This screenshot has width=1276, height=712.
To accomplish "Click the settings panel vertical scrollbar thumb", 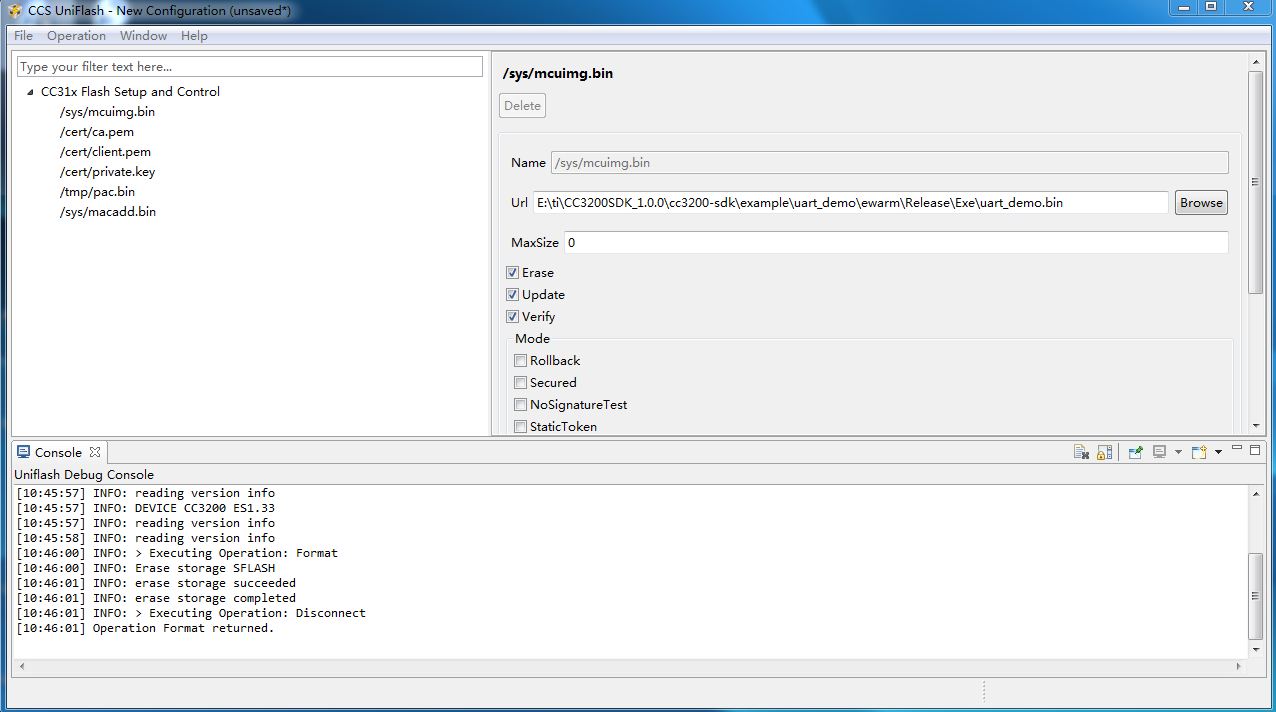I will (1256, 182).
